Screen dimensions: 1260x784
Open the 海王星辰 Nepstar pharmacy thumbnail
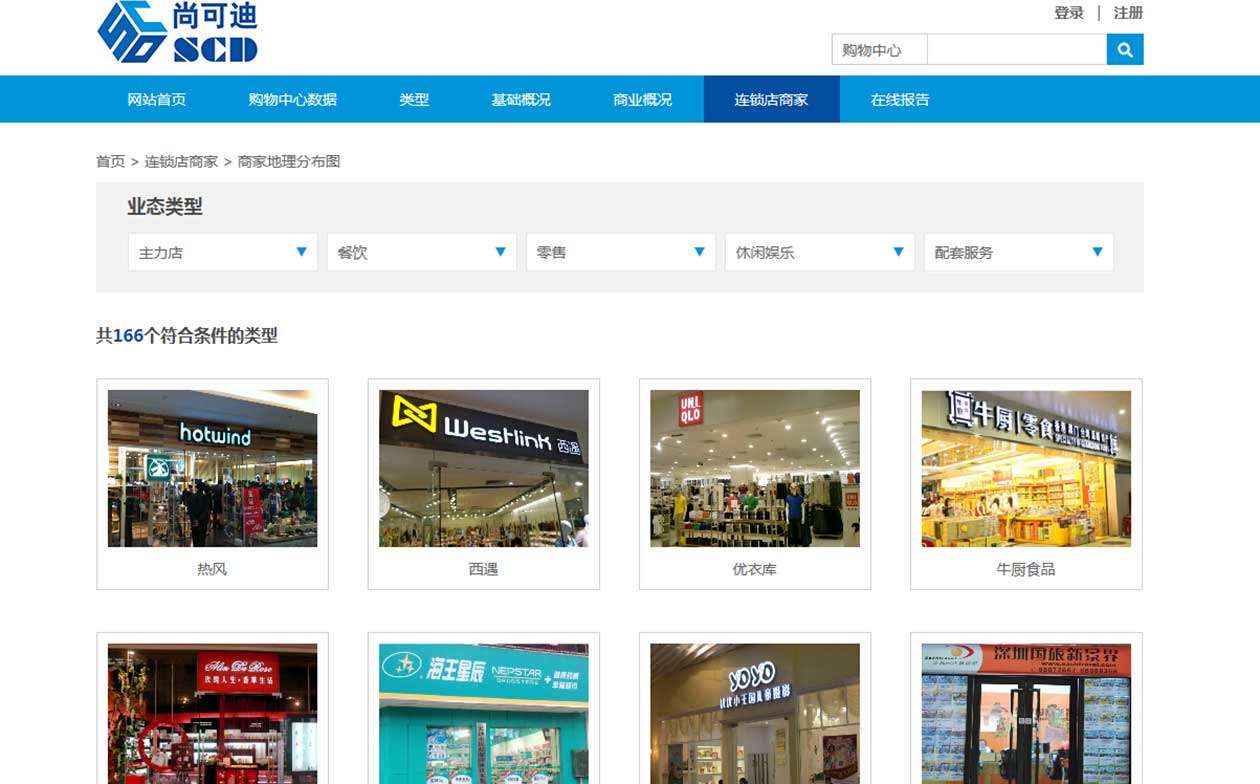483,714
